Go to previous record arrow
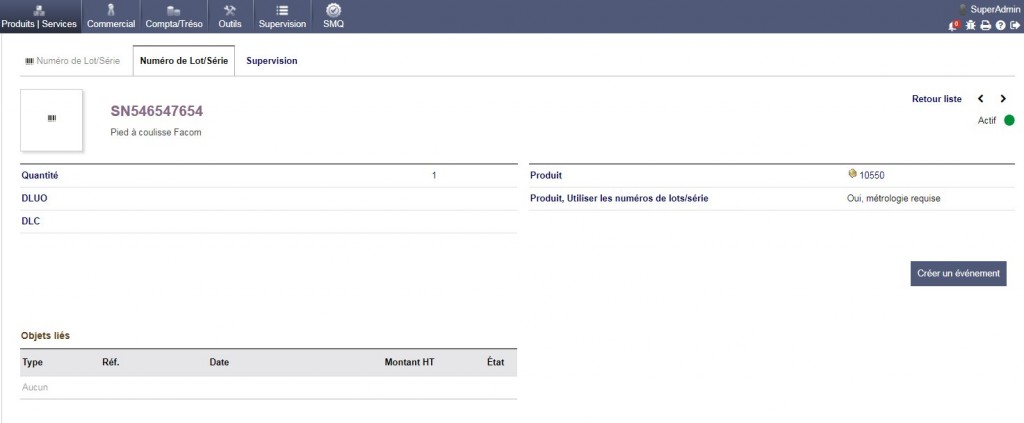 click(980, 99)
